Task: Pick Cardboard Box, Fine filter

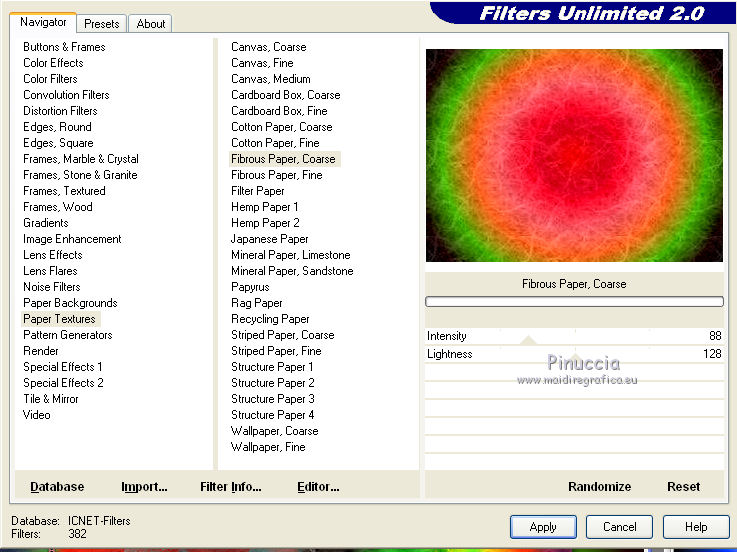Action: [x=279, y=111]
